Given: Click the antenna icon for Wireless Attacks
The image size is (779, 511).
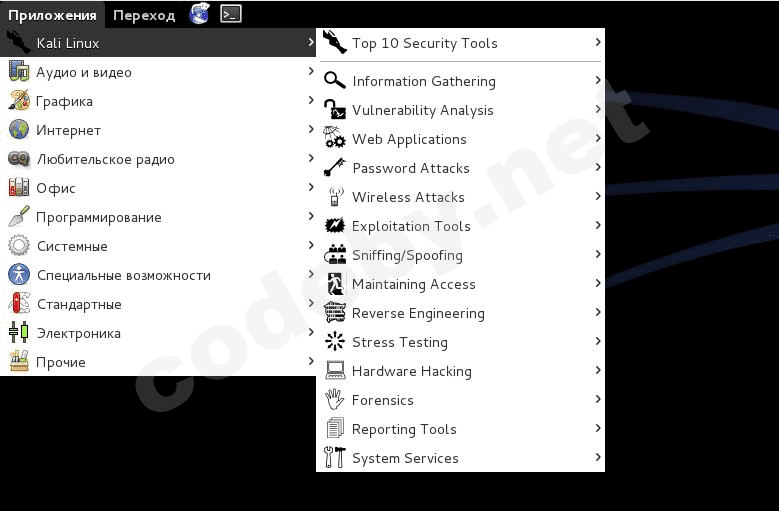Looking at the screenshot, I should point(335,197).
